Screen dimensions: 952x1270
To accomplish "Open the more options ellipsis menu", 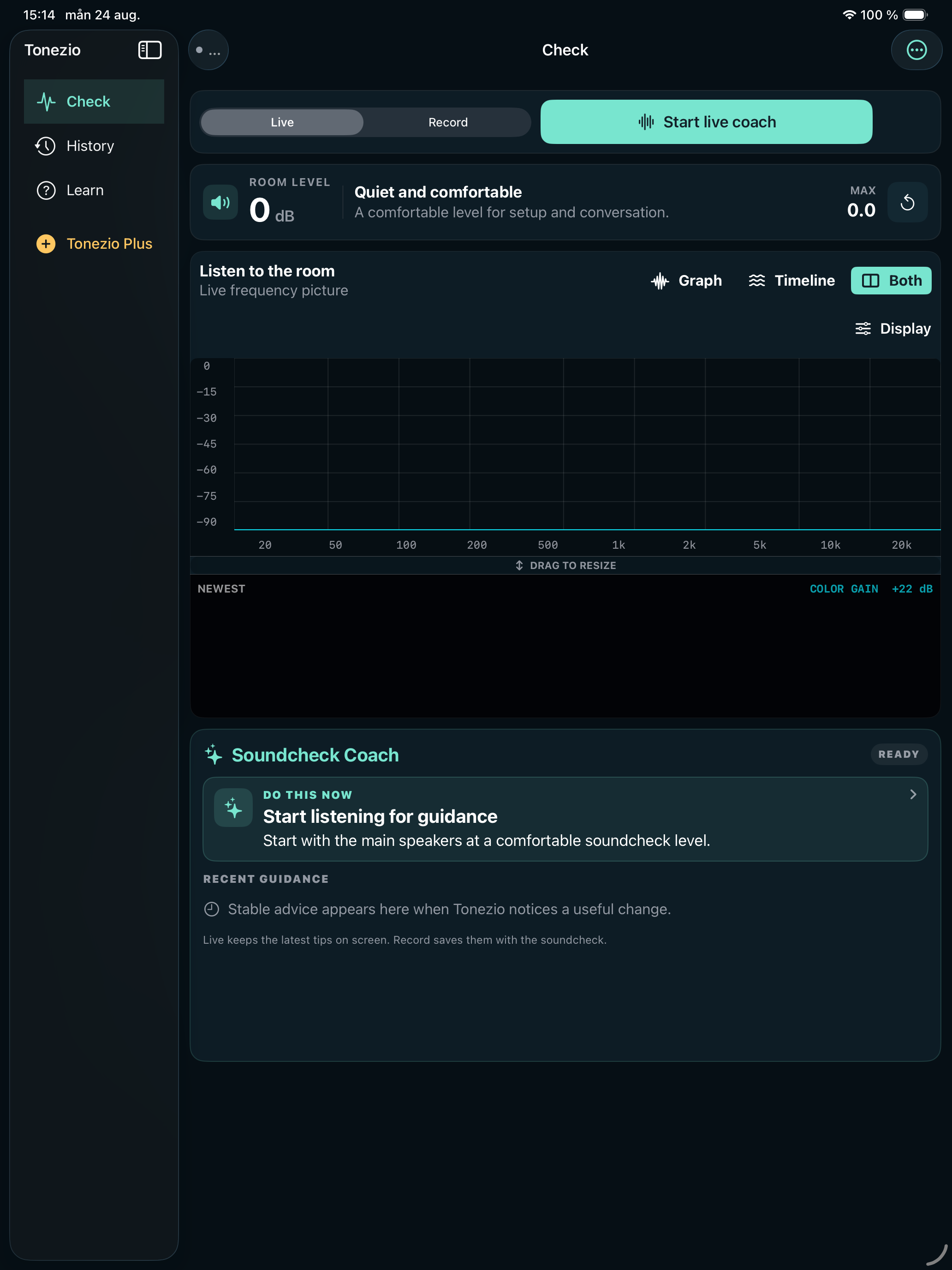I will coord(916,50).
